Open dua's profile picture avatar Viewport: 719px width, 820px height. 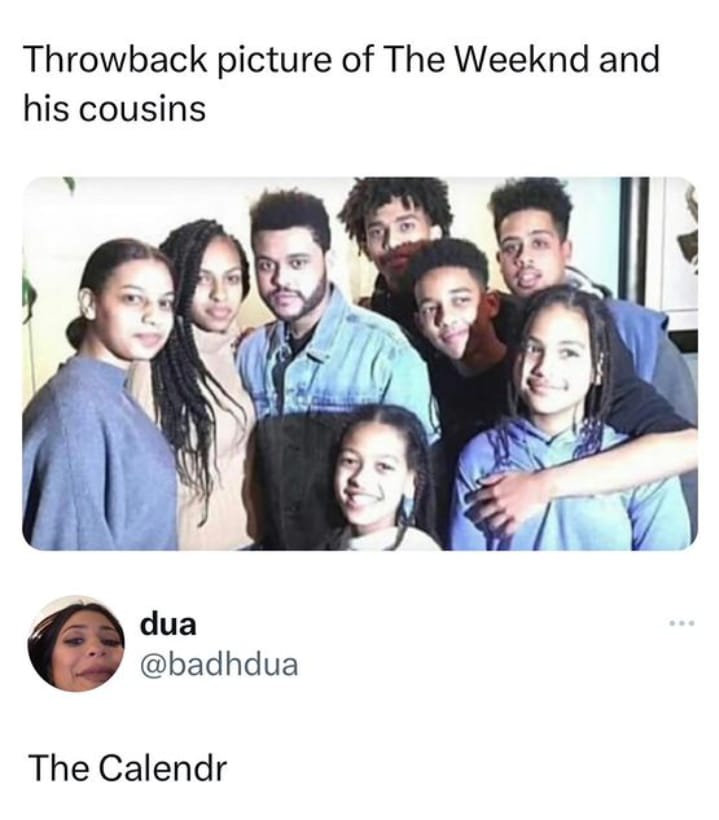(76, 644)
